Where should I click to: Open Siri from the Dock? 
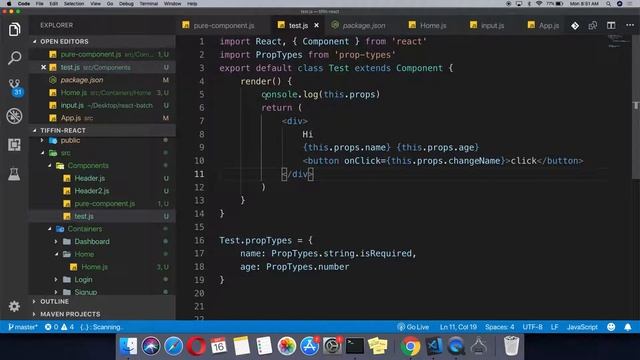[x=151, y=346]
